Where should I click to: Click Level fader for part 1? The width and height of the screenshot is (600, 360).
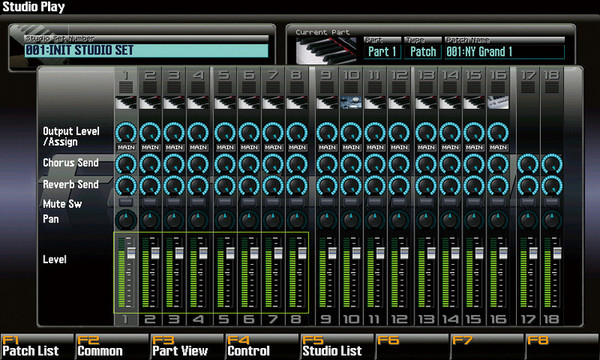(131, 253)
